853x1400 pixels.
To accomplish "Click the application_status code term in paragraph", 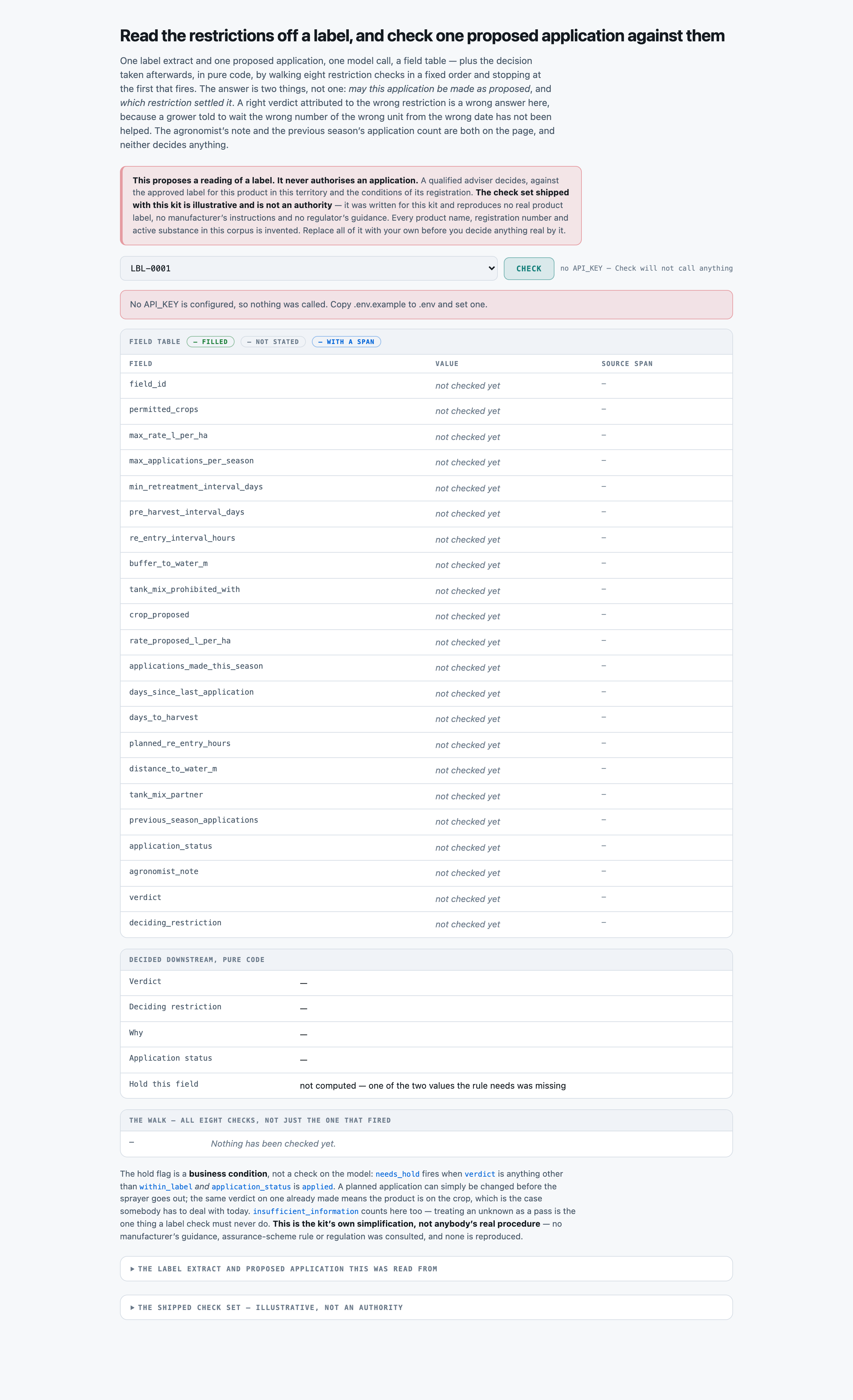I will click(x=251, y=1186).
